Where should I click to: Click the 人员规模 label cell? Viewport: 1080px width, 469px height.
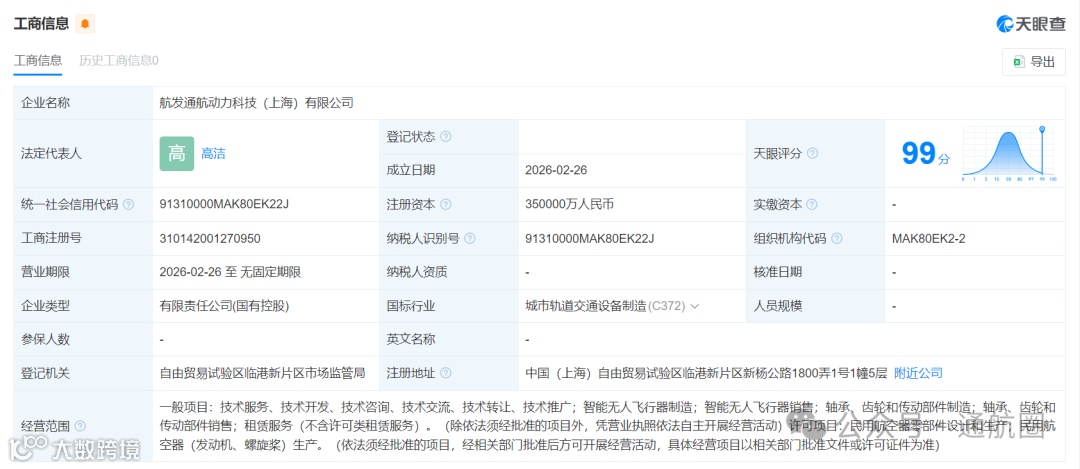coord(816,306)
